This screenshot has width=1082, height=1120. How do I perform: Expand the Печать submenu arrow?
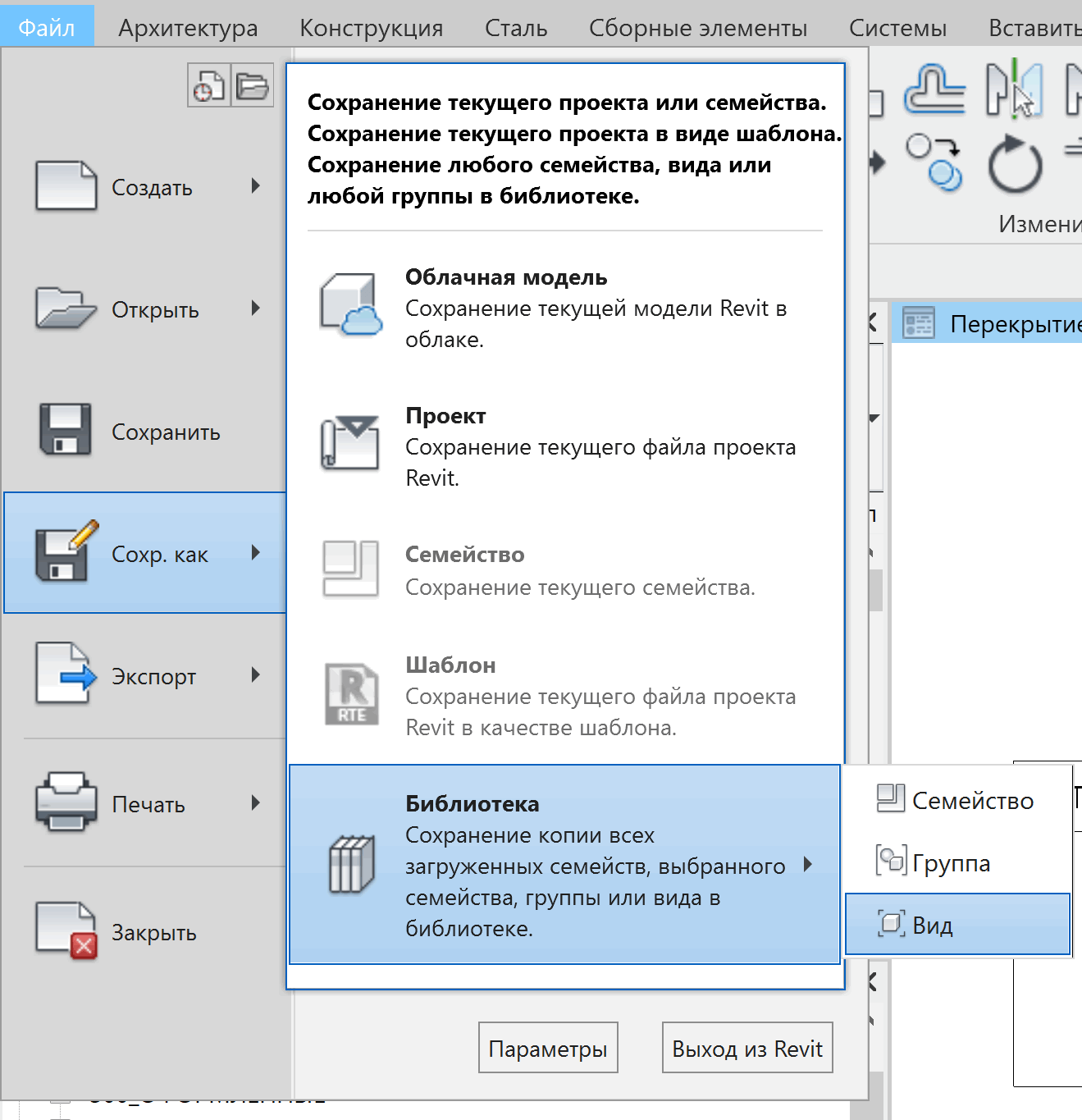coord(256,802)
